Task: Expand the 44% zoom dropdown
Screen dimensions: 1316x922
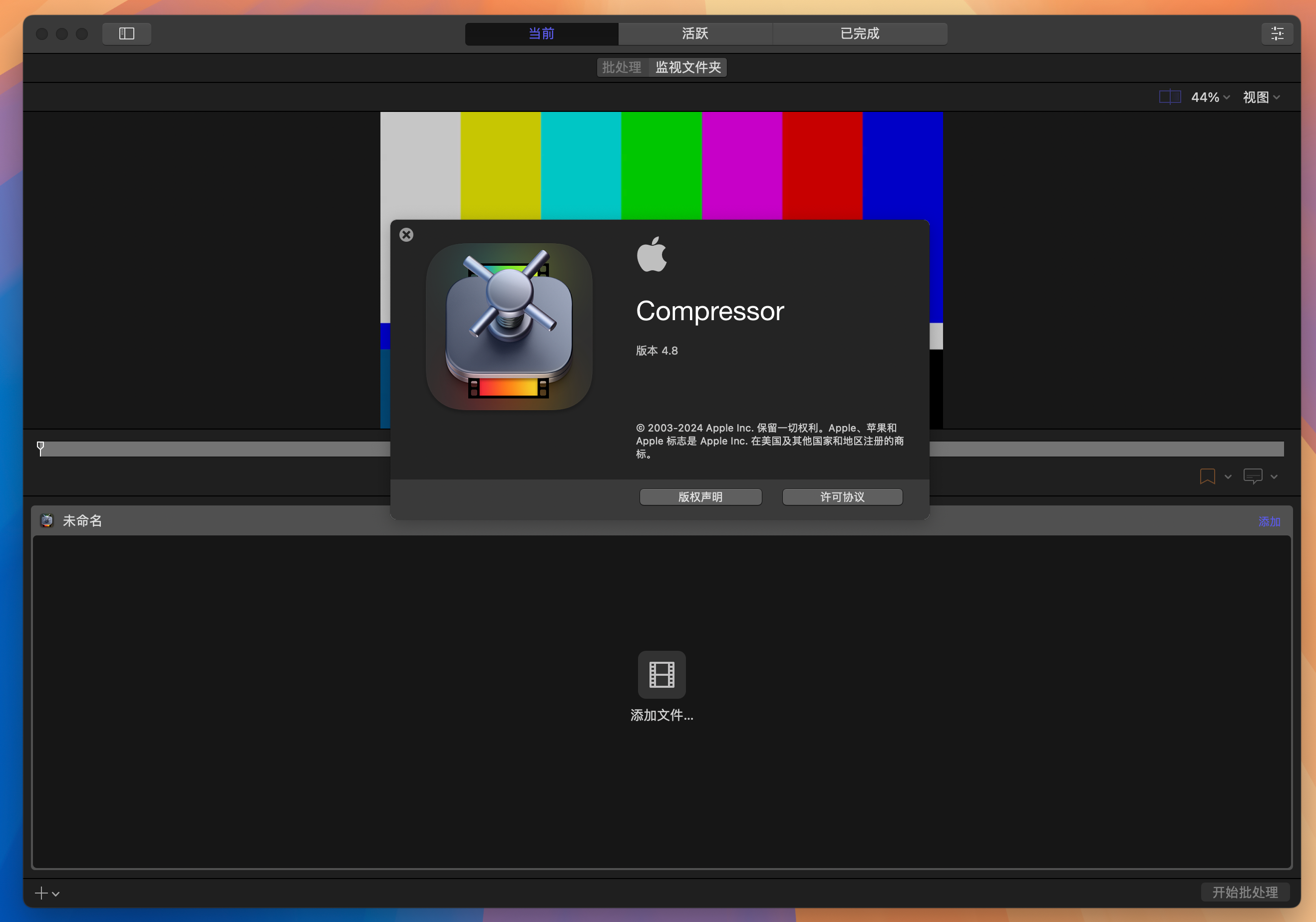Action: pyautogui.click(x=1210, y=97)
